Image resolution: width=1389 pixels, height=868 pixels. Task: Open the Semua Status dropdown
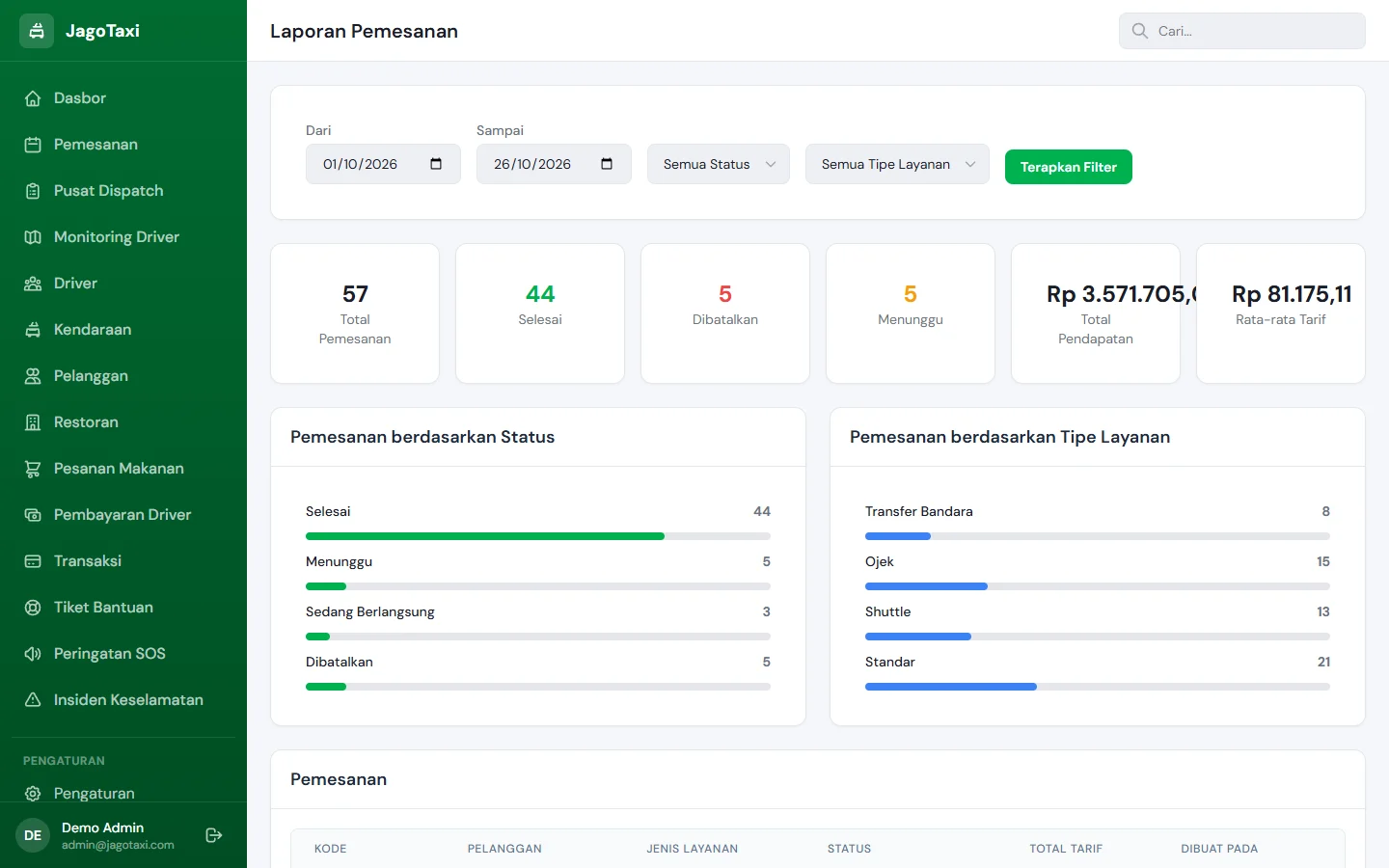click(719, 164)
